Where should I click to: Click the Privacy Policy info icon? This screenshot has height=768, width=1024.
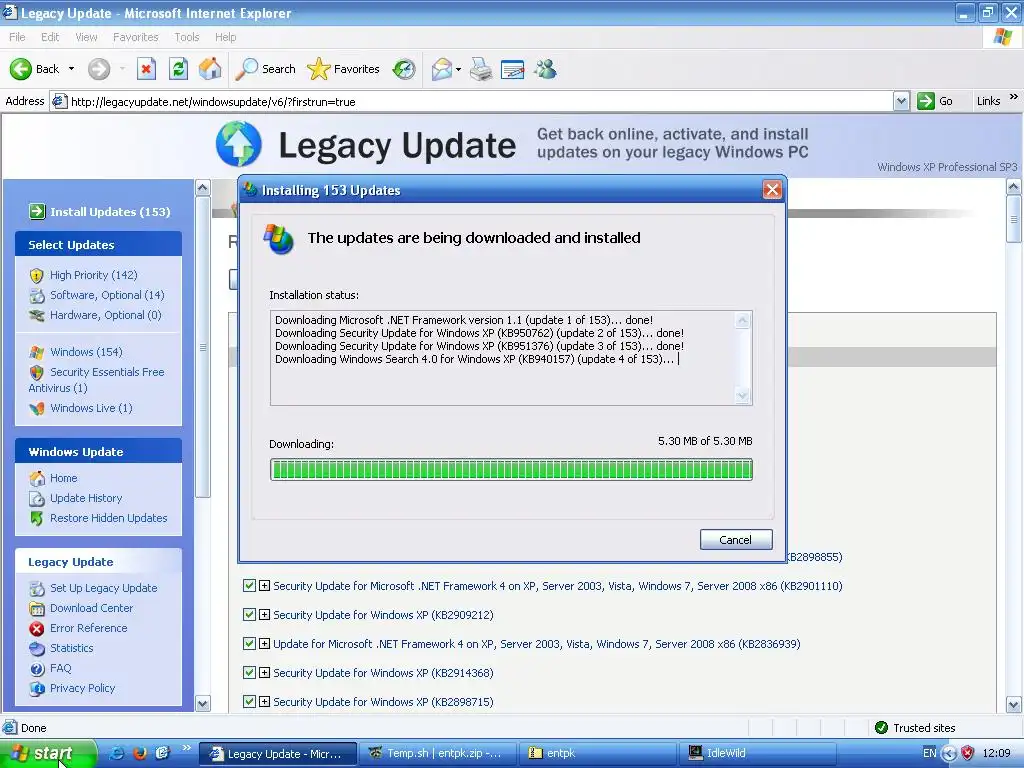(37, 688)
